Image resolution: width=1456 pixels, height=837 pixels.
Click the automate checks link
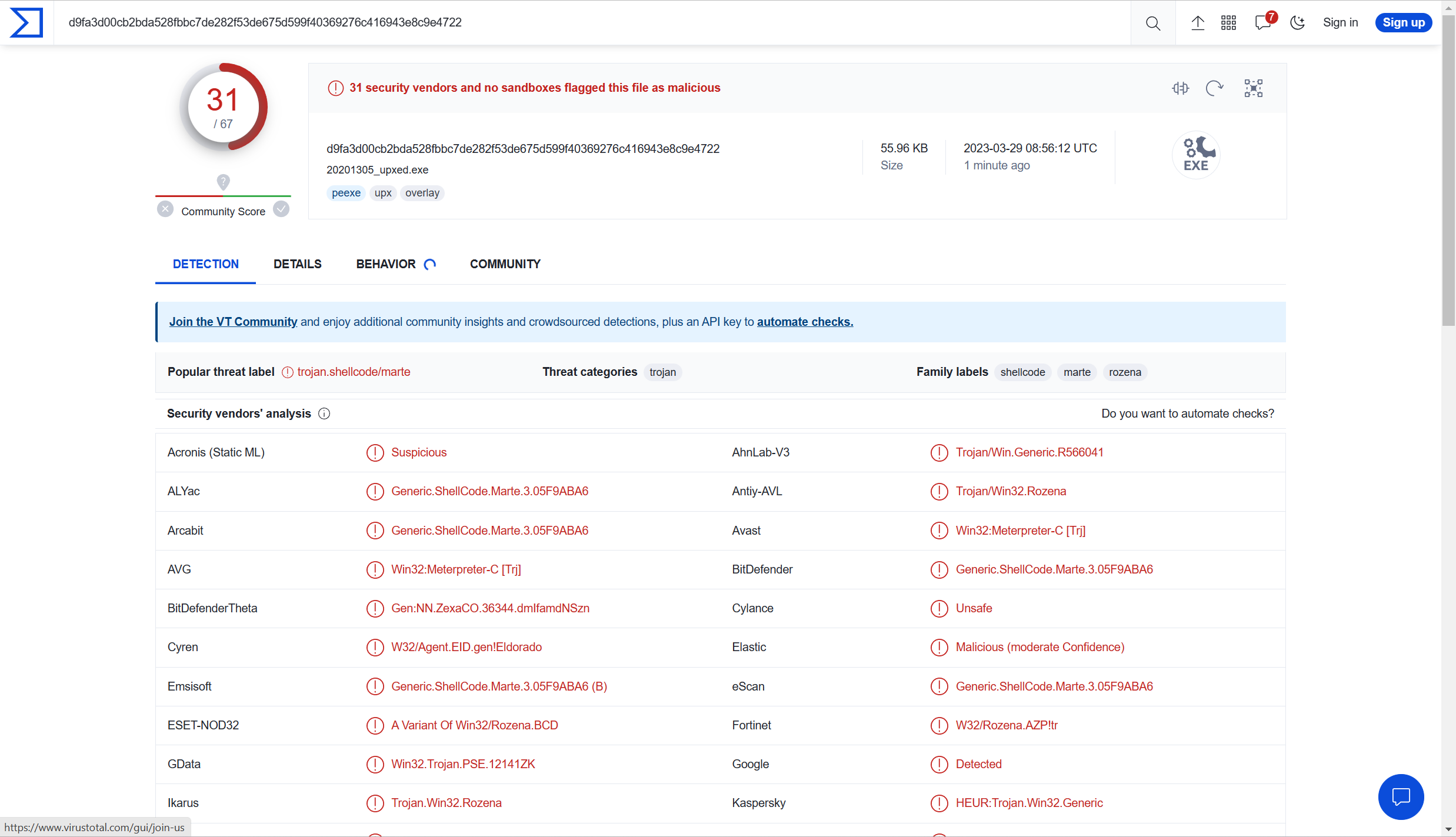tap(804, 322)
